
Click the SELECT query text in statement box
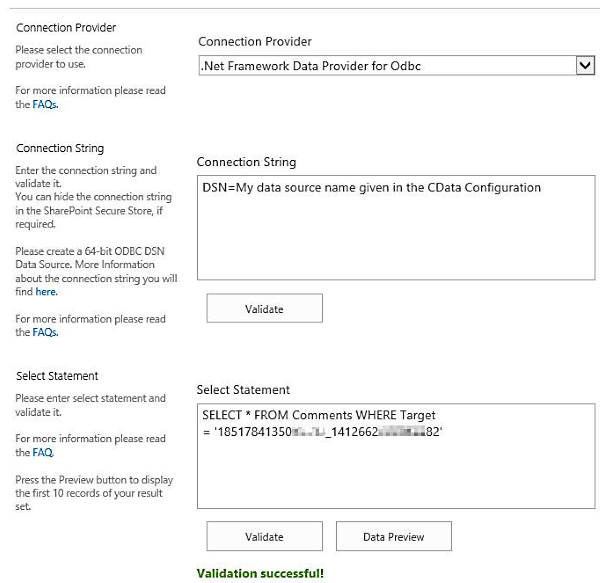point(318,415)
